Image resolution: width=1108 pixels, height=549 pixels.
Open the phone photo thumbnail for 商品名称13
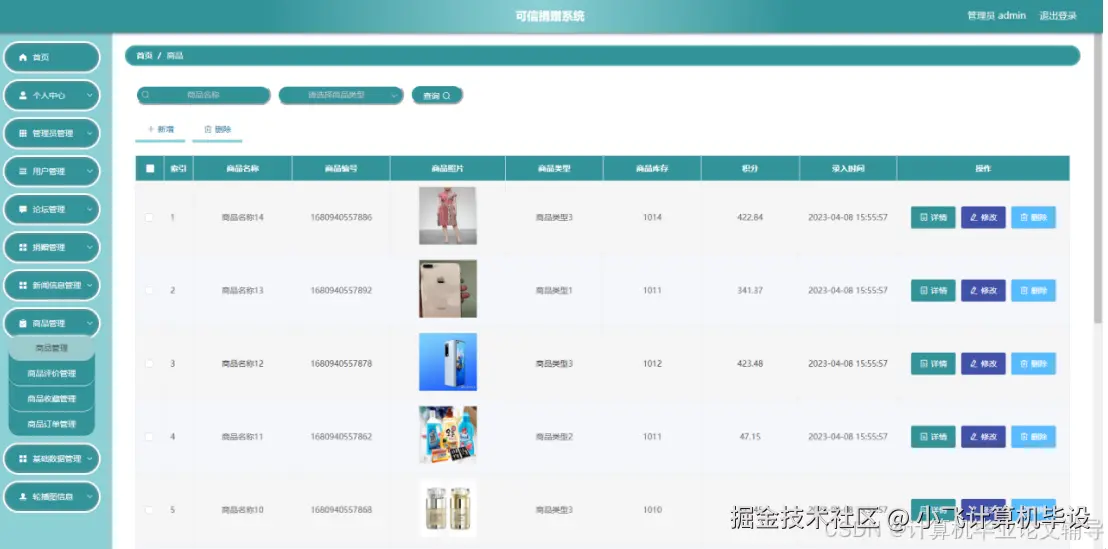[447, 288]
